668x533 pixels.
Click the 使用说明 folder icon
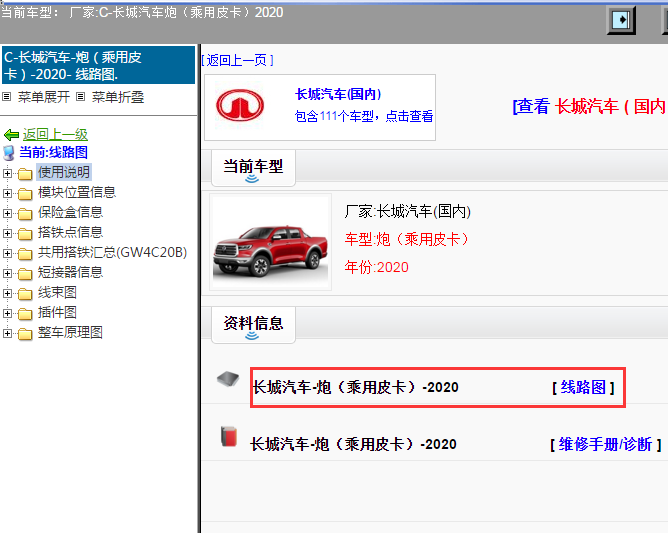click(x=25, y=174)
